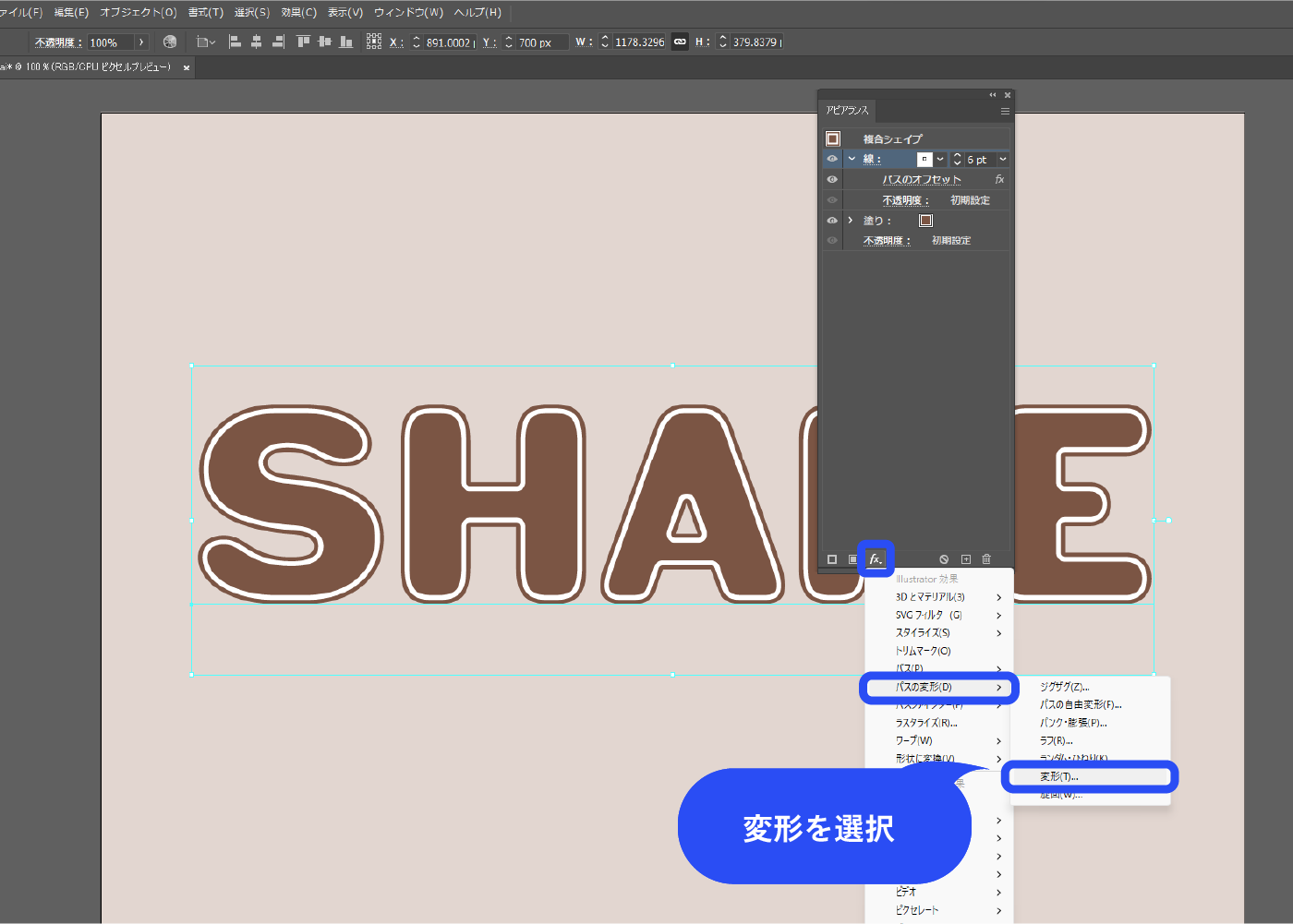The image size is (1293, 924).
Task: Click the パスのオフセット effect link
Action: [921, 180]
